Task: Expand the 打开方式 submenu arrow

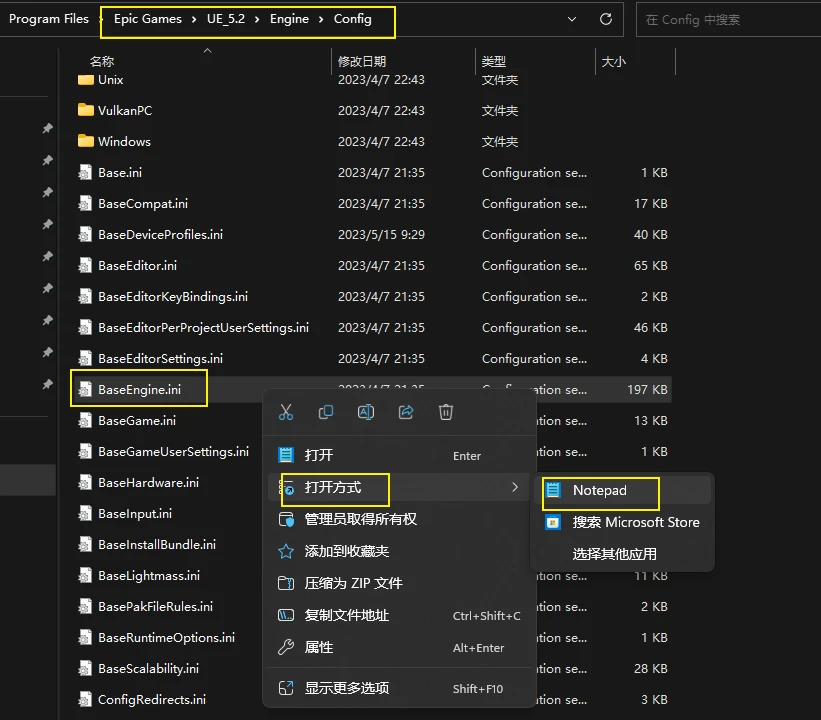Action: (x=515, y=487)
